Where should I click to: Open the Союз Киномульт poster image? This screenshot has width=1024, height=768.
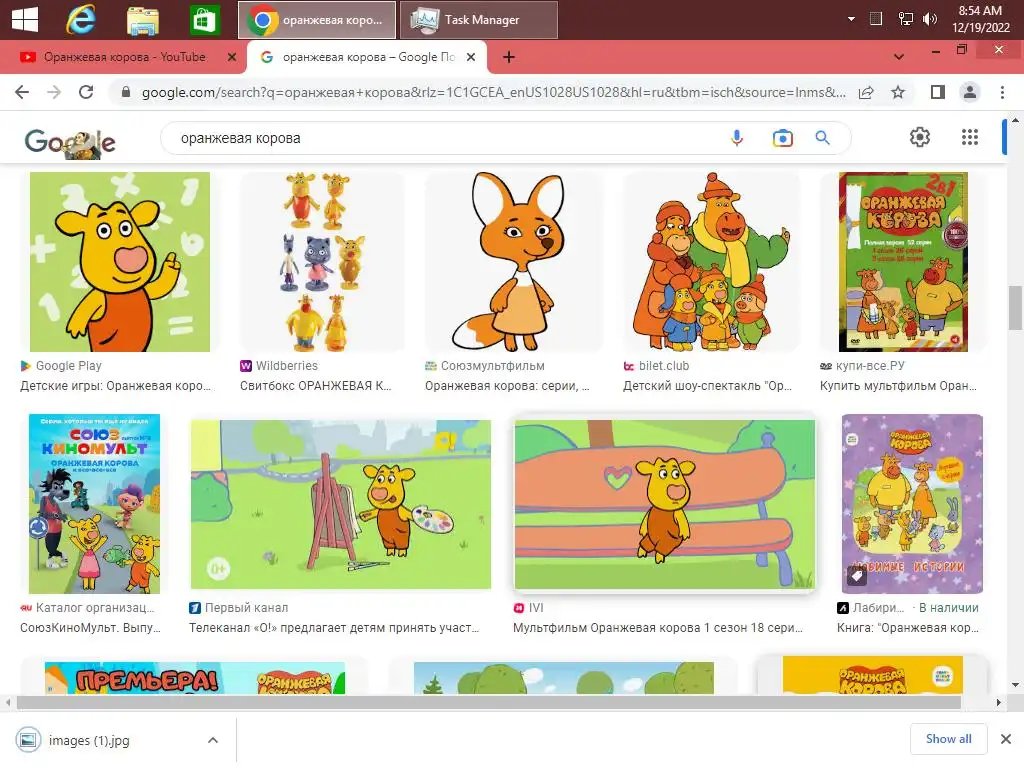pyautogui.click(x=94, y=504)
